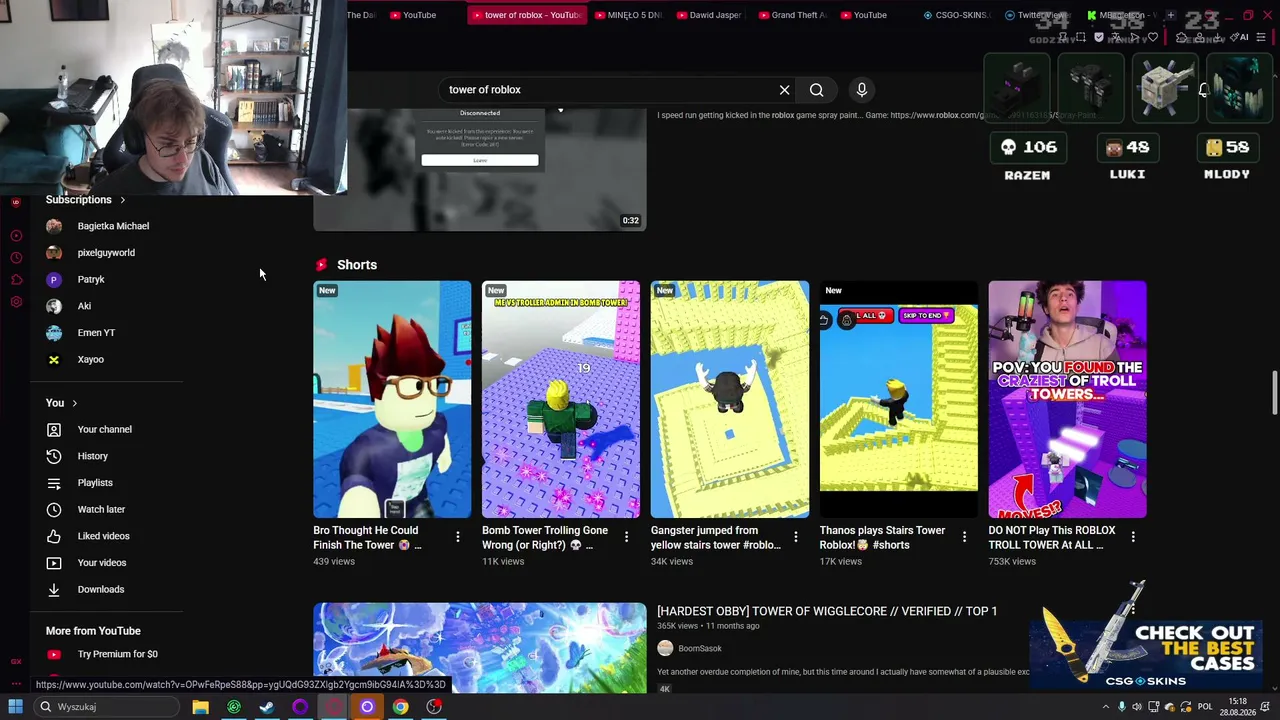Open the Xayoo channel avatar in subscriptions
This screenshot has height=720, width=1280.
point(54,360)
